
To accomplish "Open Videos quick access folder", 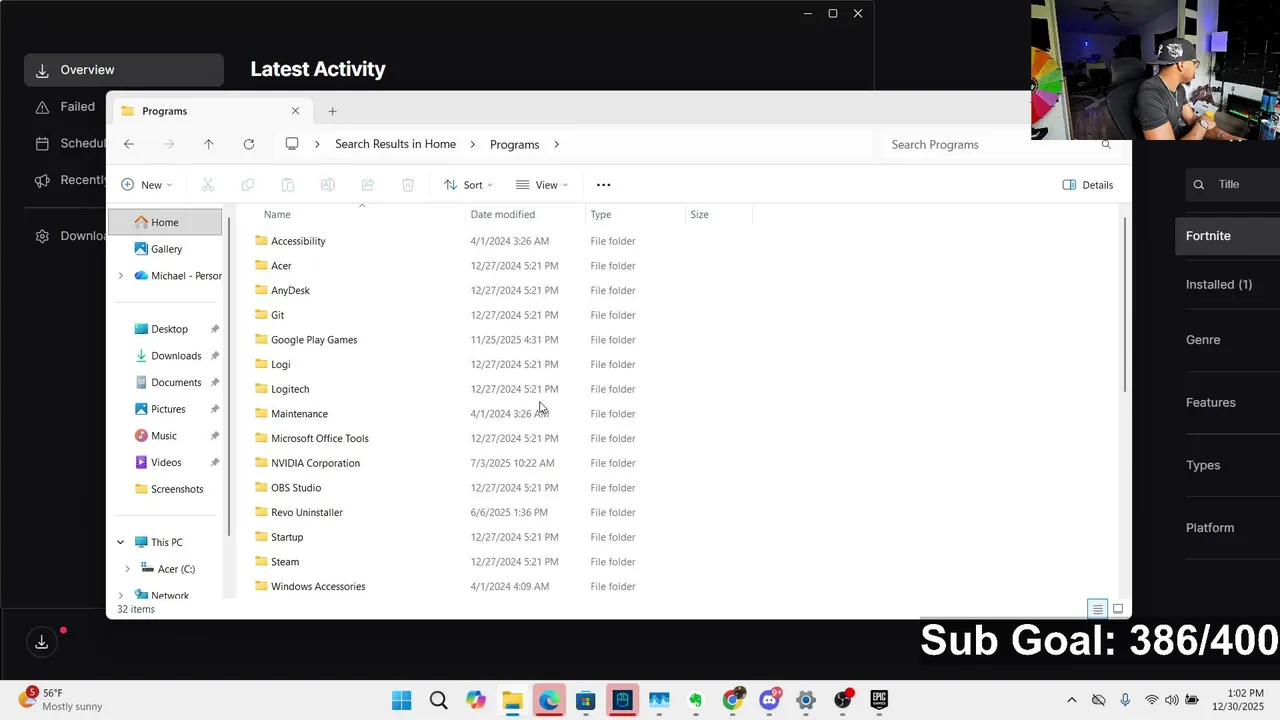I will click(166, 462).
